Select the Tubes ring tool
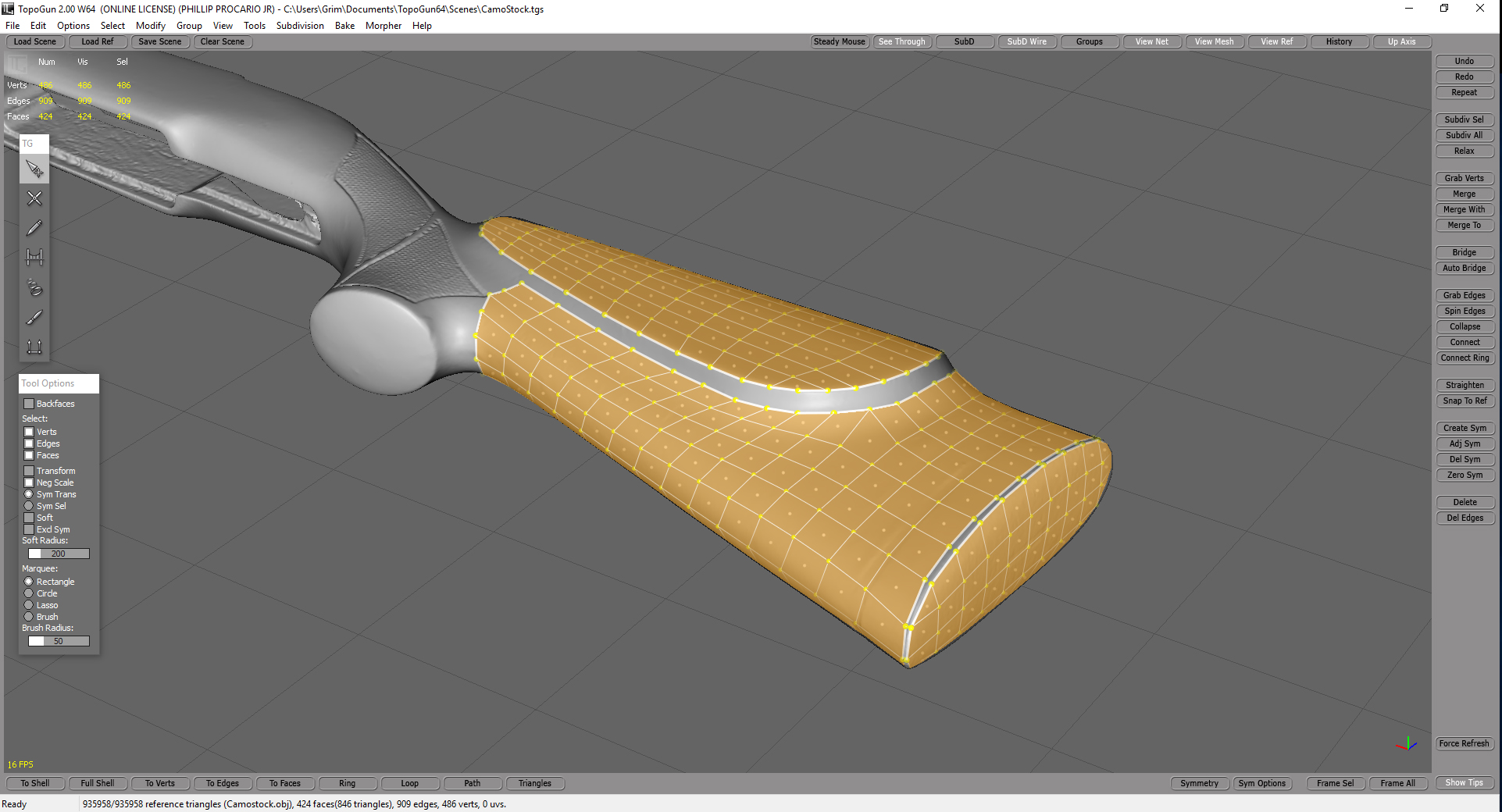 (34, 287)
